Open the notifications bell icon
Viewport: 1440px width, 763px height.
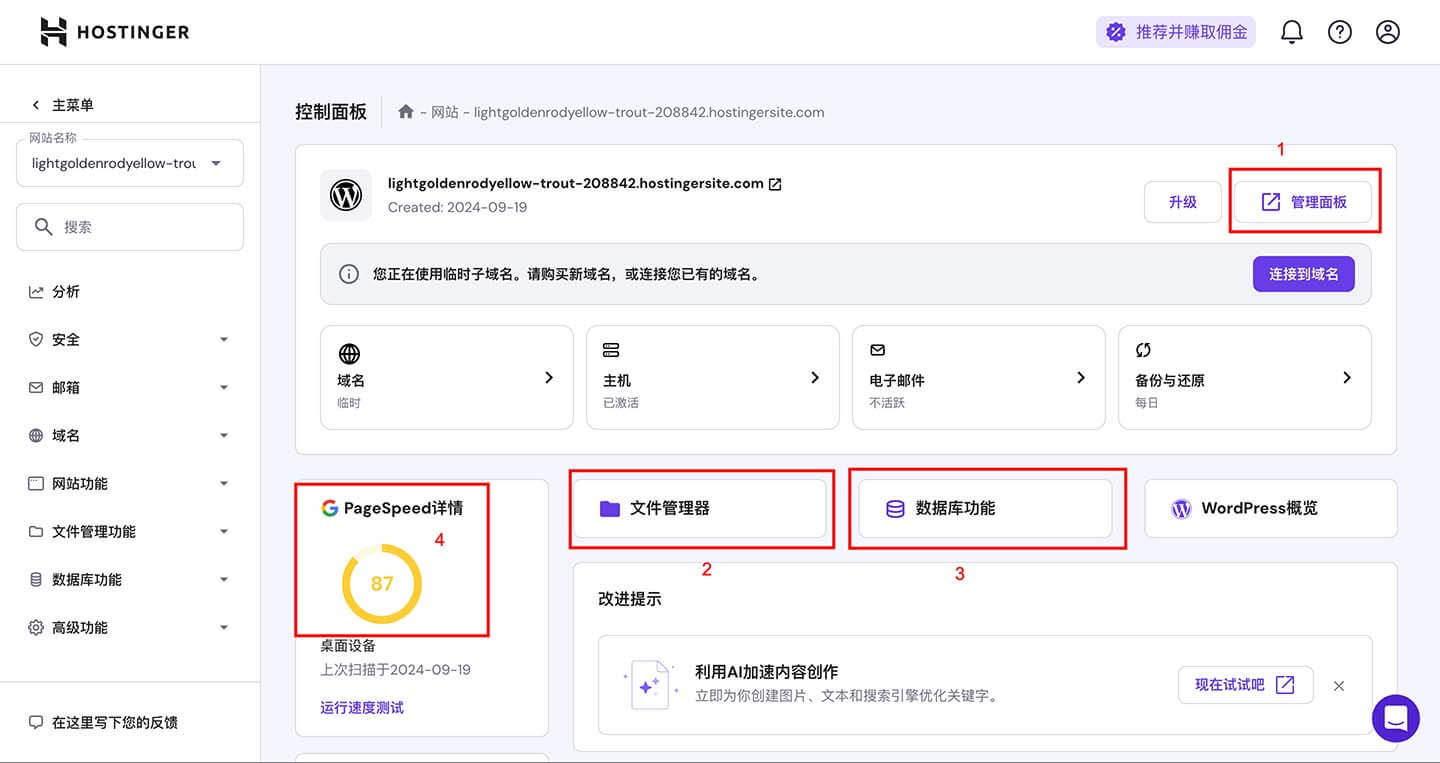[x=1291, y=31]
